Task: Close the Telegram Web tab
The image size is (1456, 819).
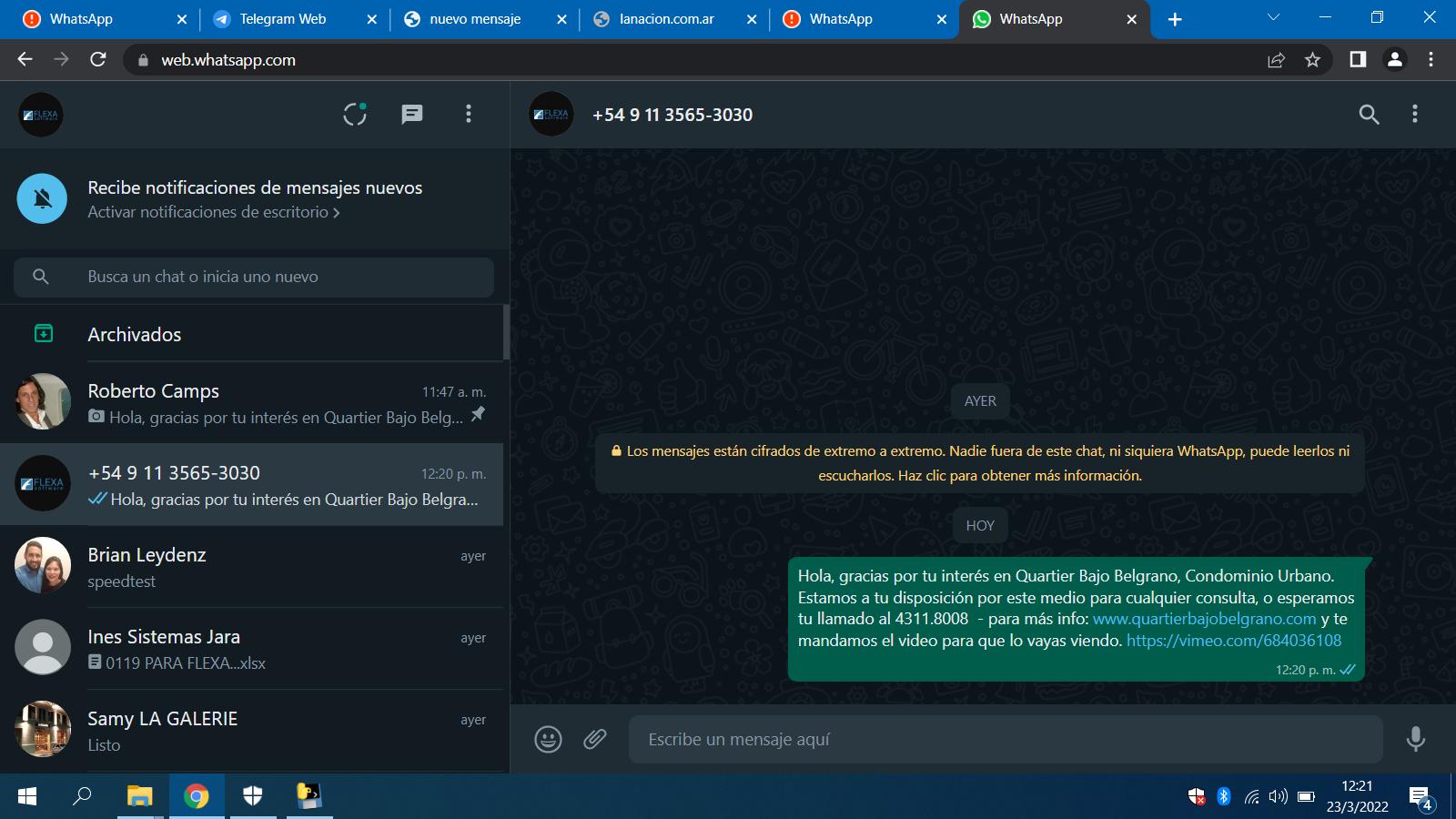Action: tap(371, 19)
